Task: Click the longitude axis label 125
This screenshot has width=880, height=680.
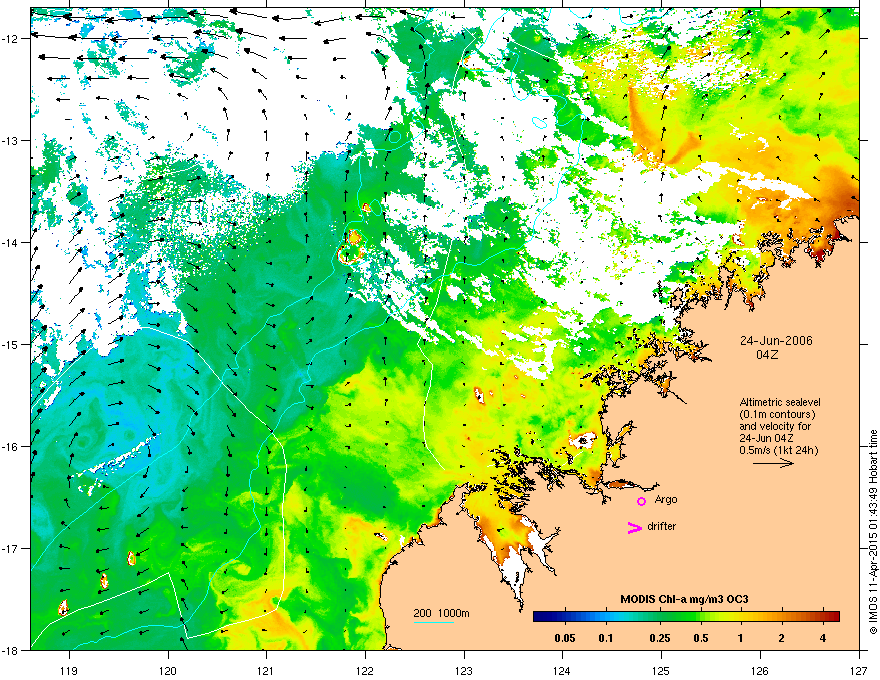Action: (661, 670)
